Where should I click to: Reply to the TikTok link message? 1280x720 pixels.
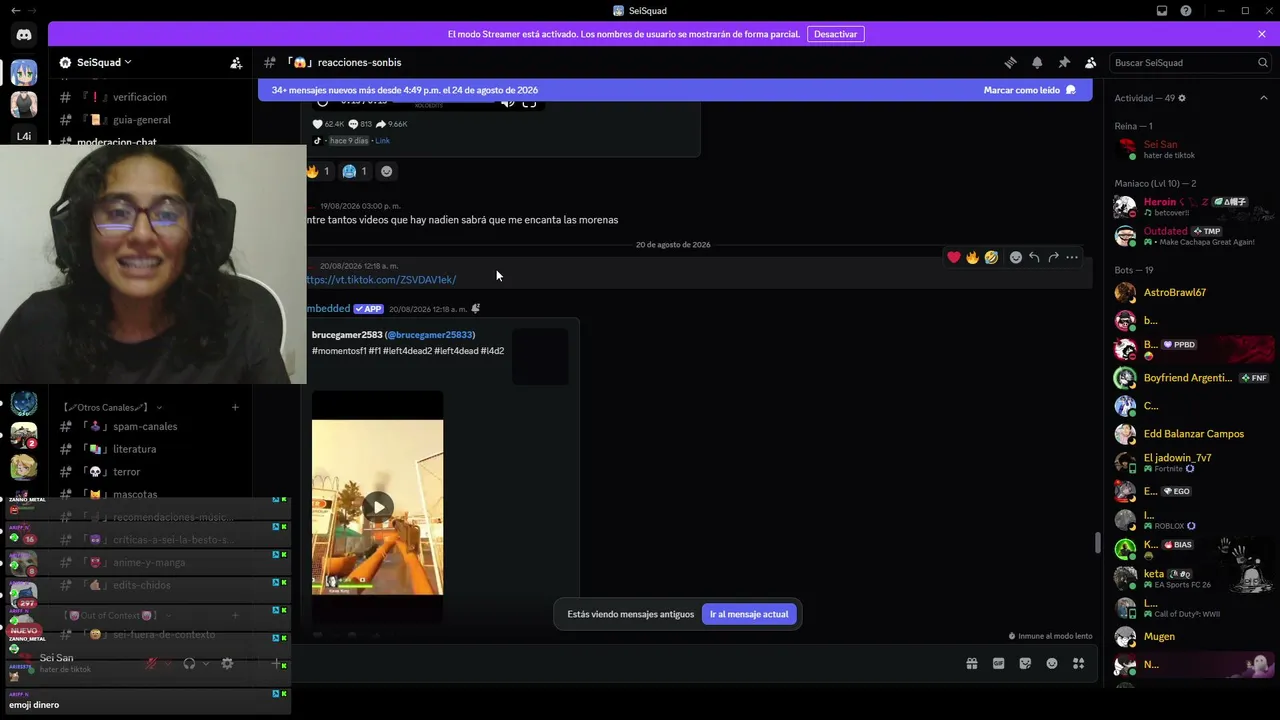tap(1034, 257)
